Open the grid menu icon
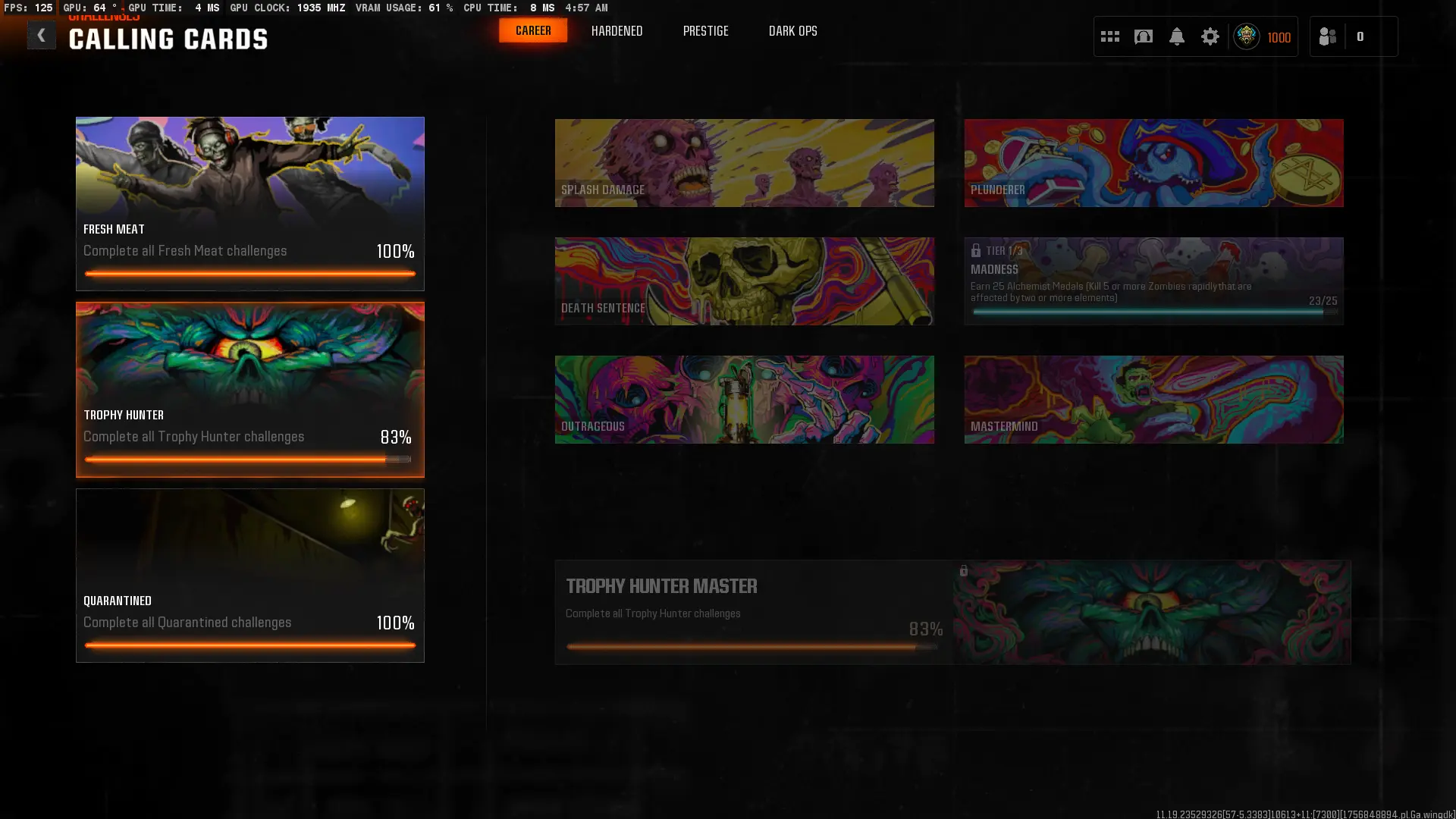 click(x=1110, y=36)
